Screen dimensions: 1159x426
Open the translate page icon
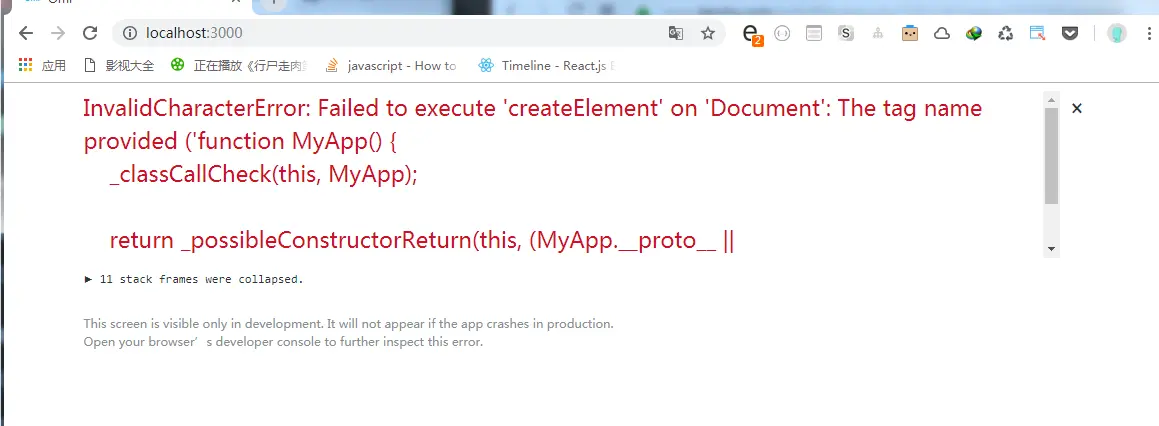[676, 33]
